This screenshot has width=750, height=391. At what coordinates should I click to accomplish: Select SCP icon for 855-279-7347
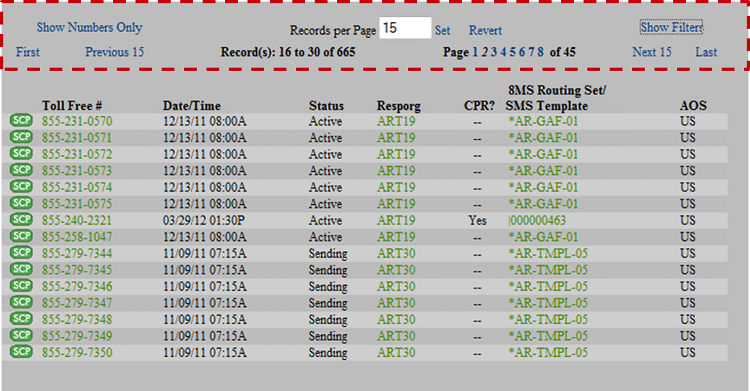coord(21,302)
